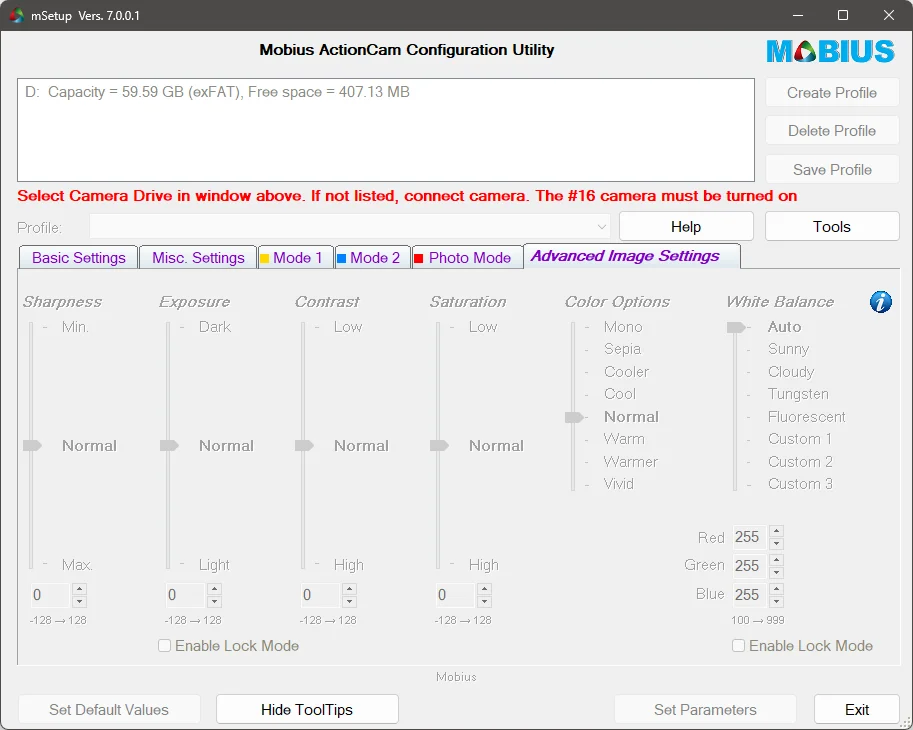Exit the configuration utility
Viewport: 913px width, 730px height.
pos(857,710)
